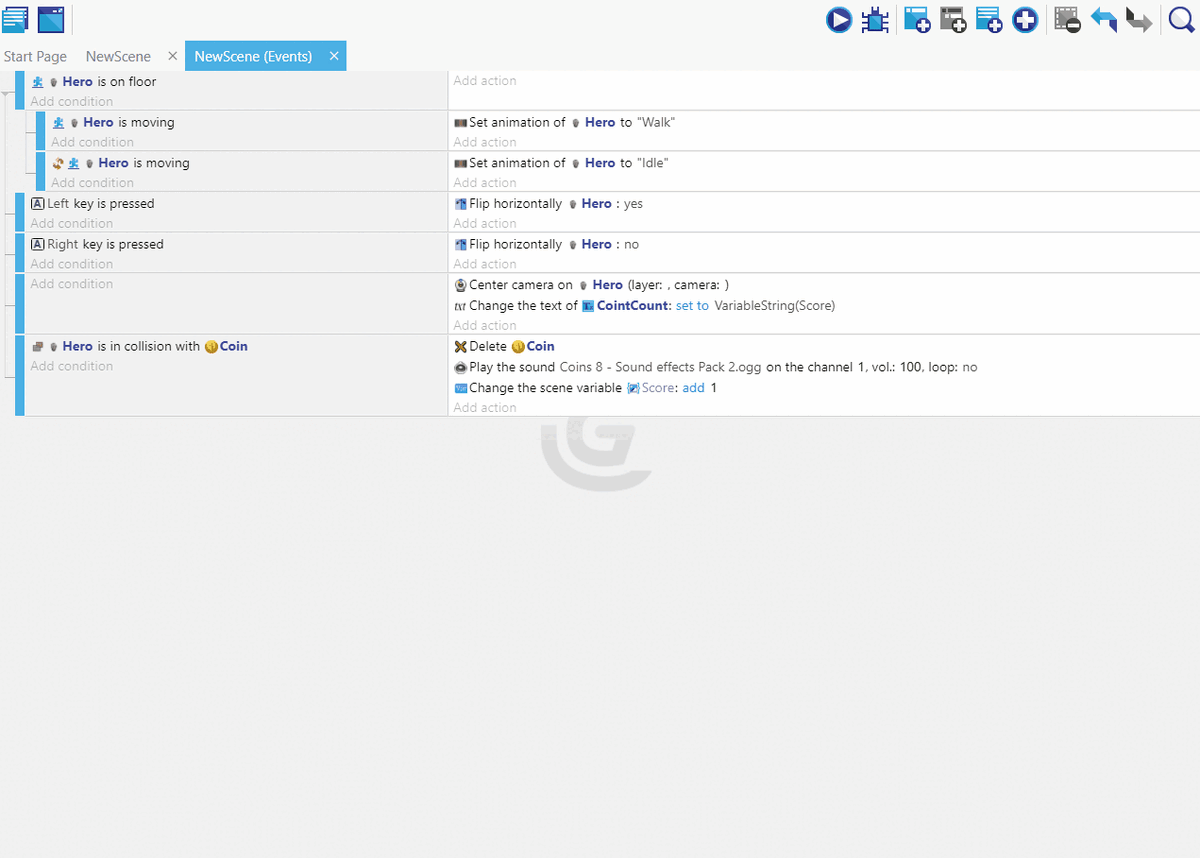The width and height of the screenshot is (1200, 858).
Task: Add condition under Hero collision with Coin
Action: coord(71,366)
